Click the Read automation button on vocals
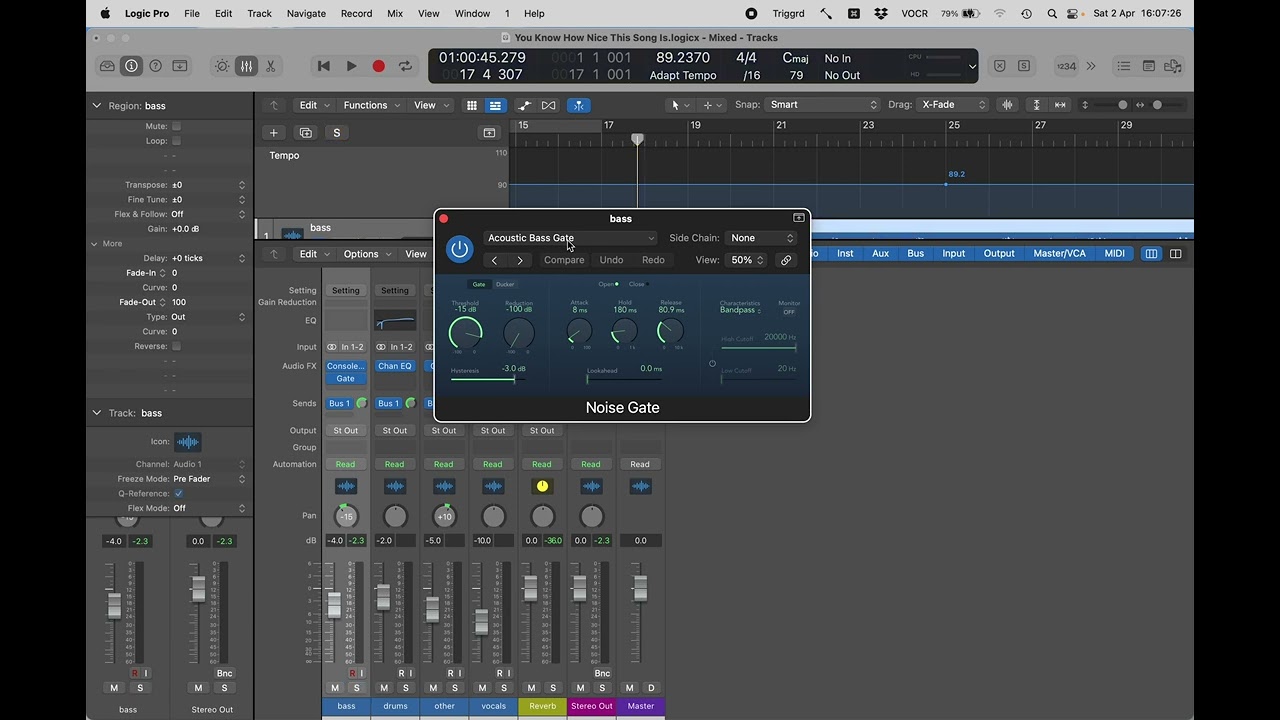The height and width of the screenshot is (720, 1280). pyautogui.click(x=493, y=464)
